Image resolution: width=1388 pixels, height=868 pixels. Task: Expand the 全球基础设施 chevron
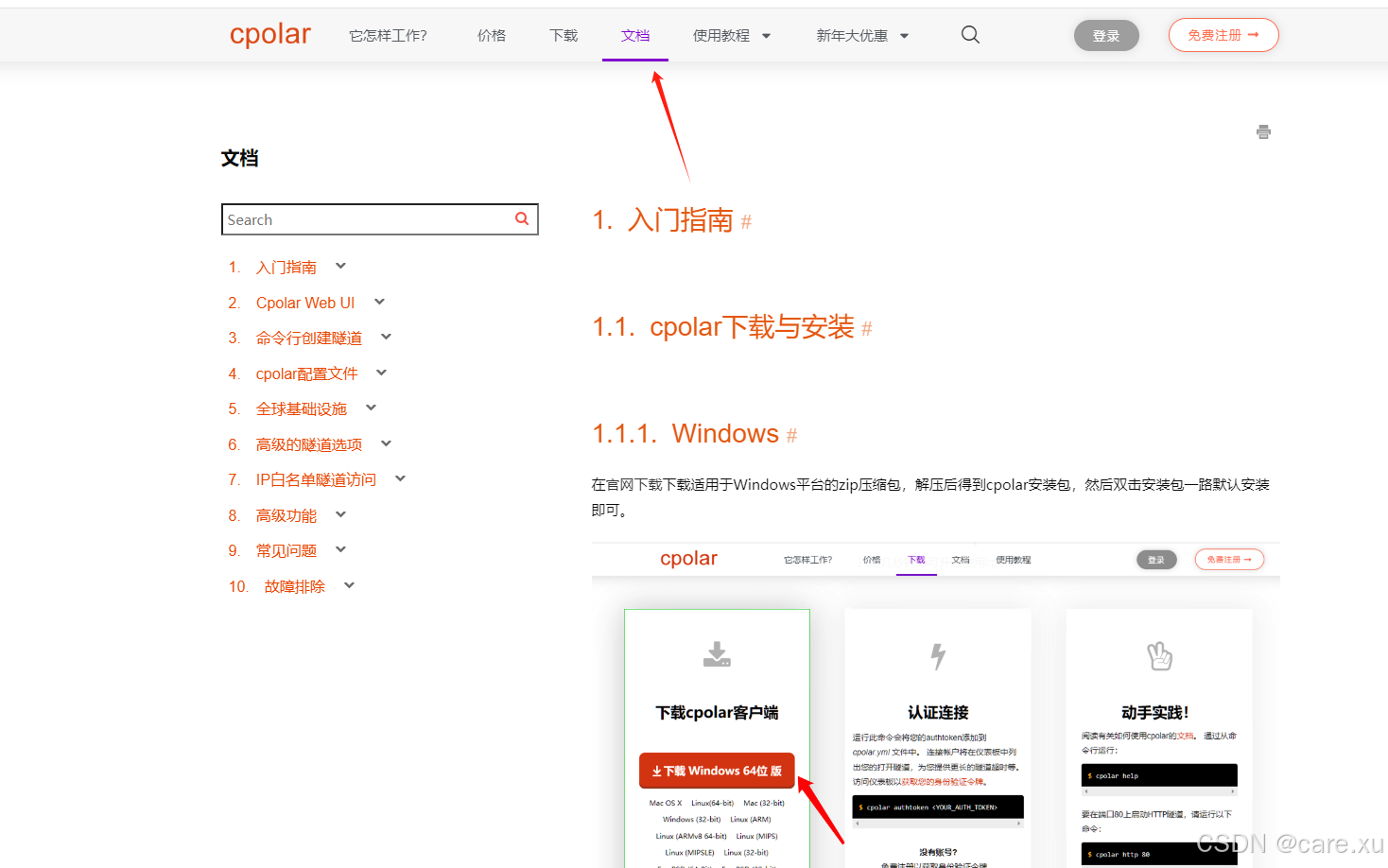point(371,408)
